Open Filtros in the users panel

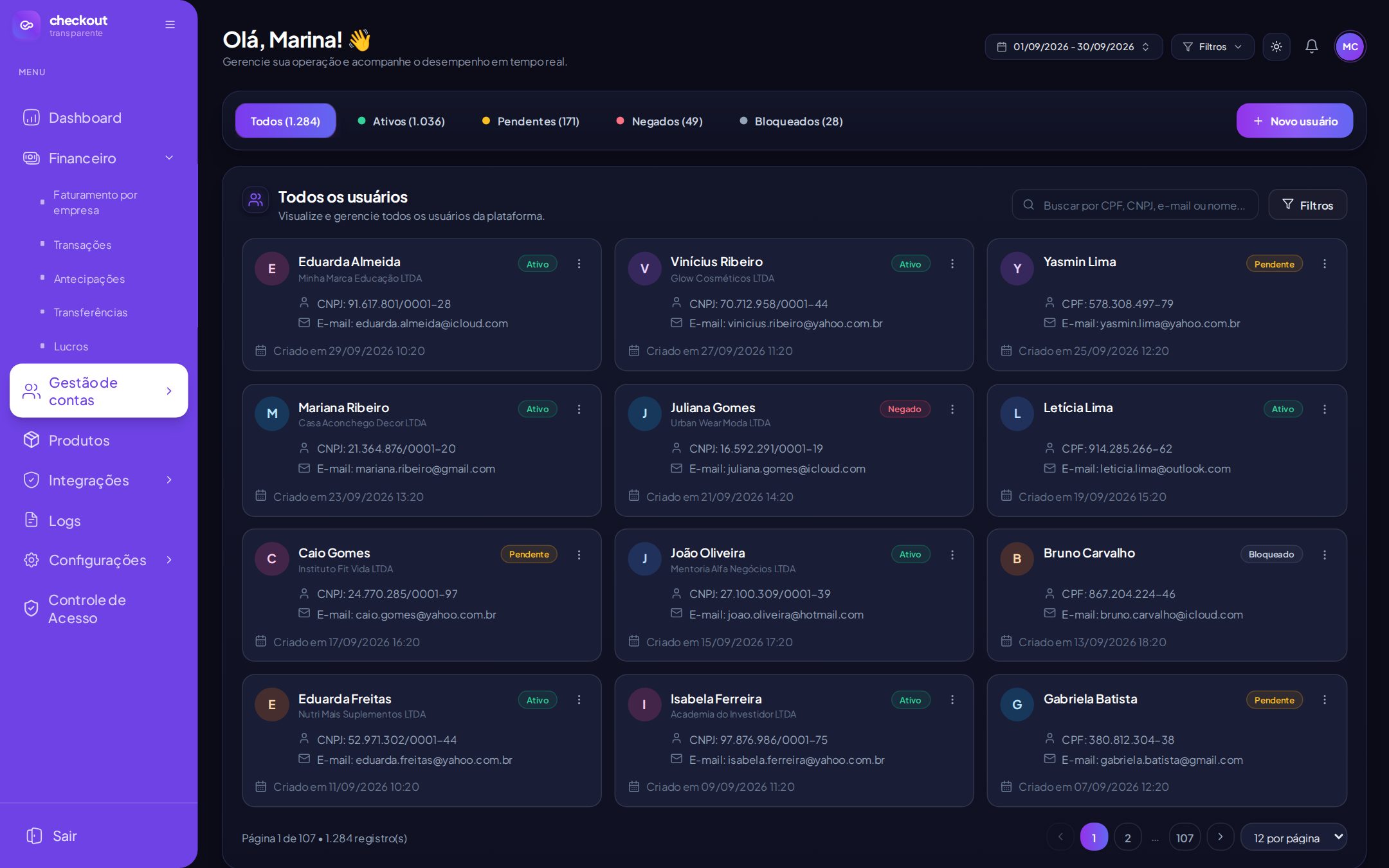pos(1307,205)
